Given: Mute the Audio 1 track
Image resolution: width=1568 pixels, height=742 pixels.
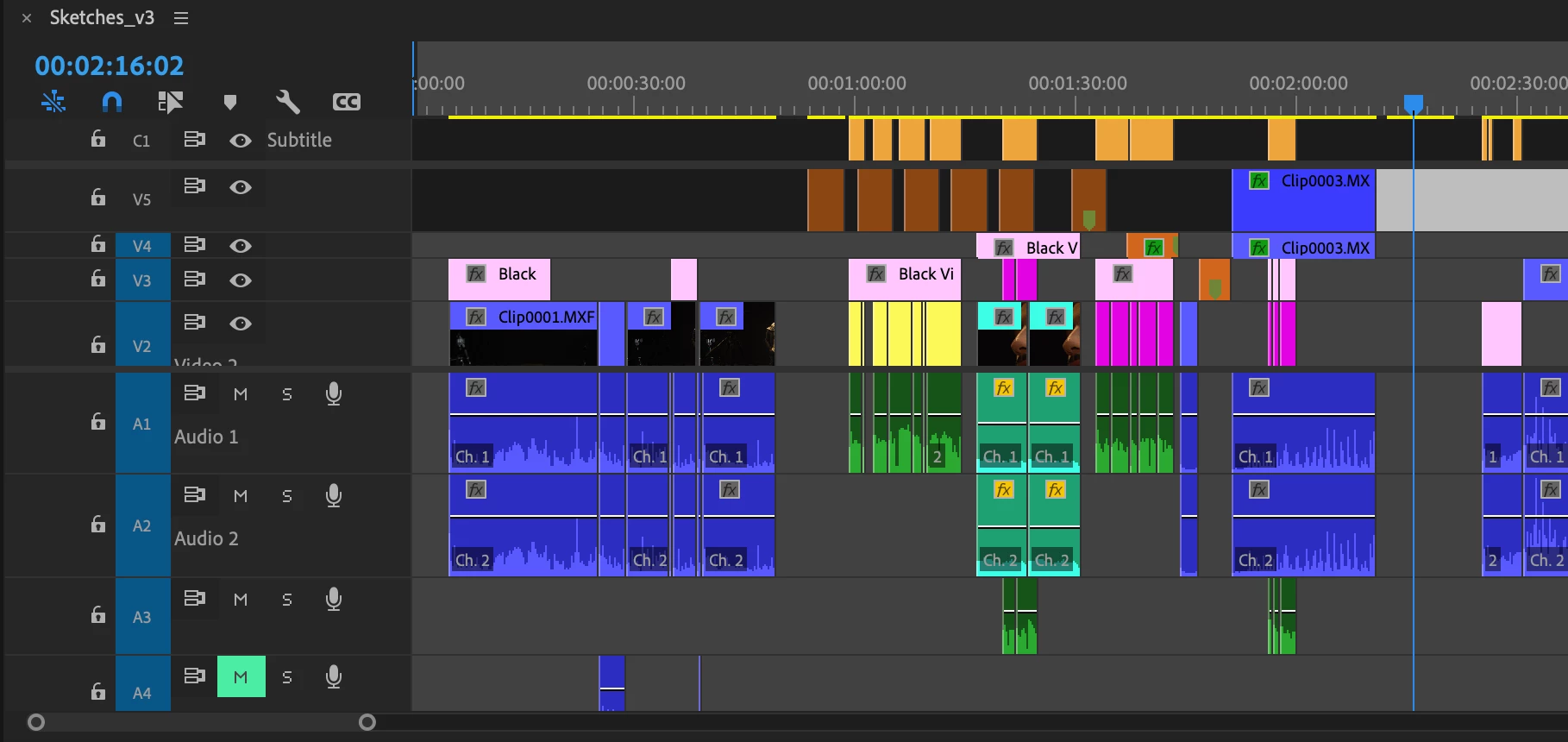Looking at the screenshot, I should pyautogui.click(x=241, y=394).
